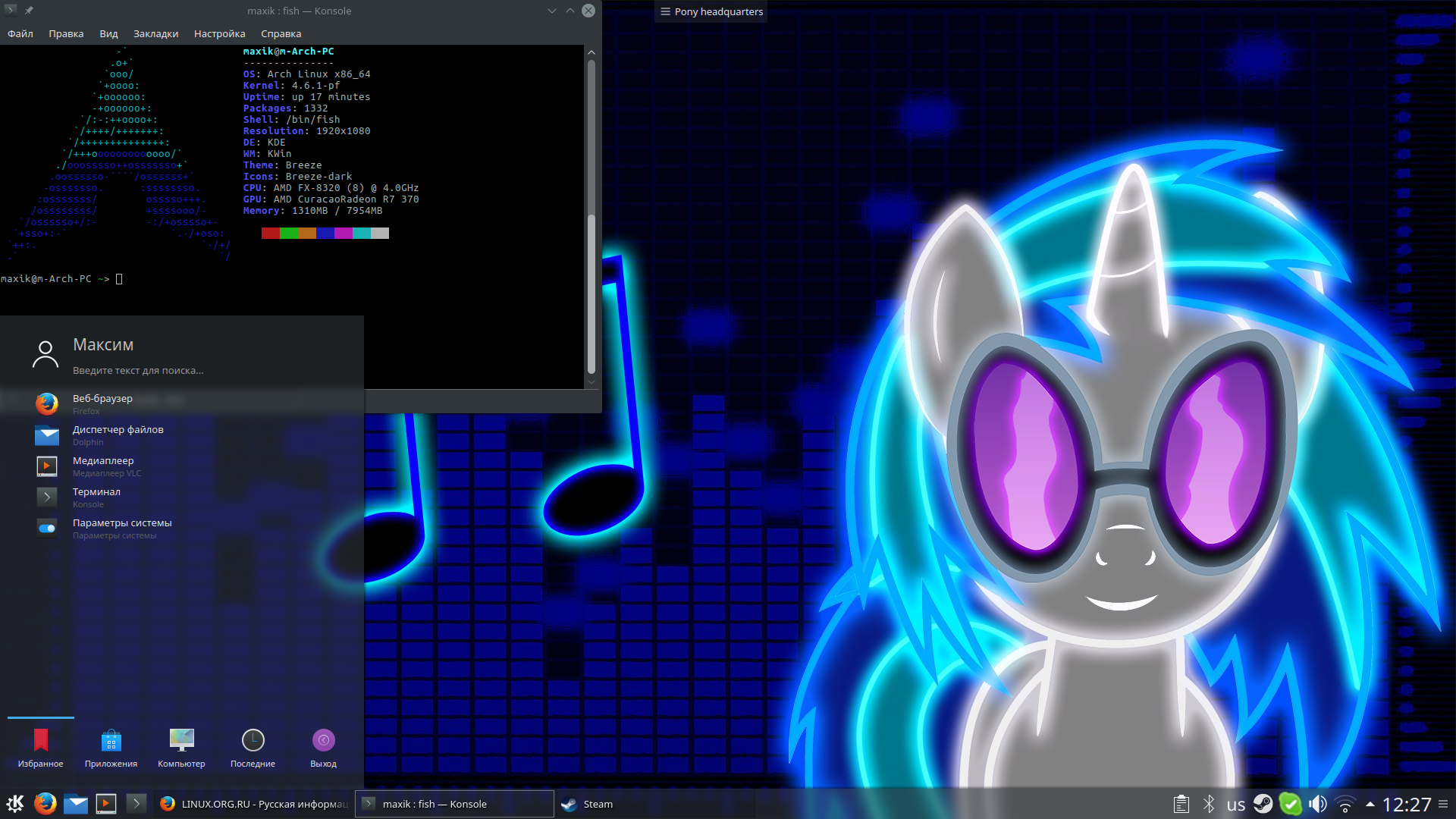Viewport: 1456px width, 819px height.
Task: Switch to the Избранное launcher tab
Action: click(41, 748)
